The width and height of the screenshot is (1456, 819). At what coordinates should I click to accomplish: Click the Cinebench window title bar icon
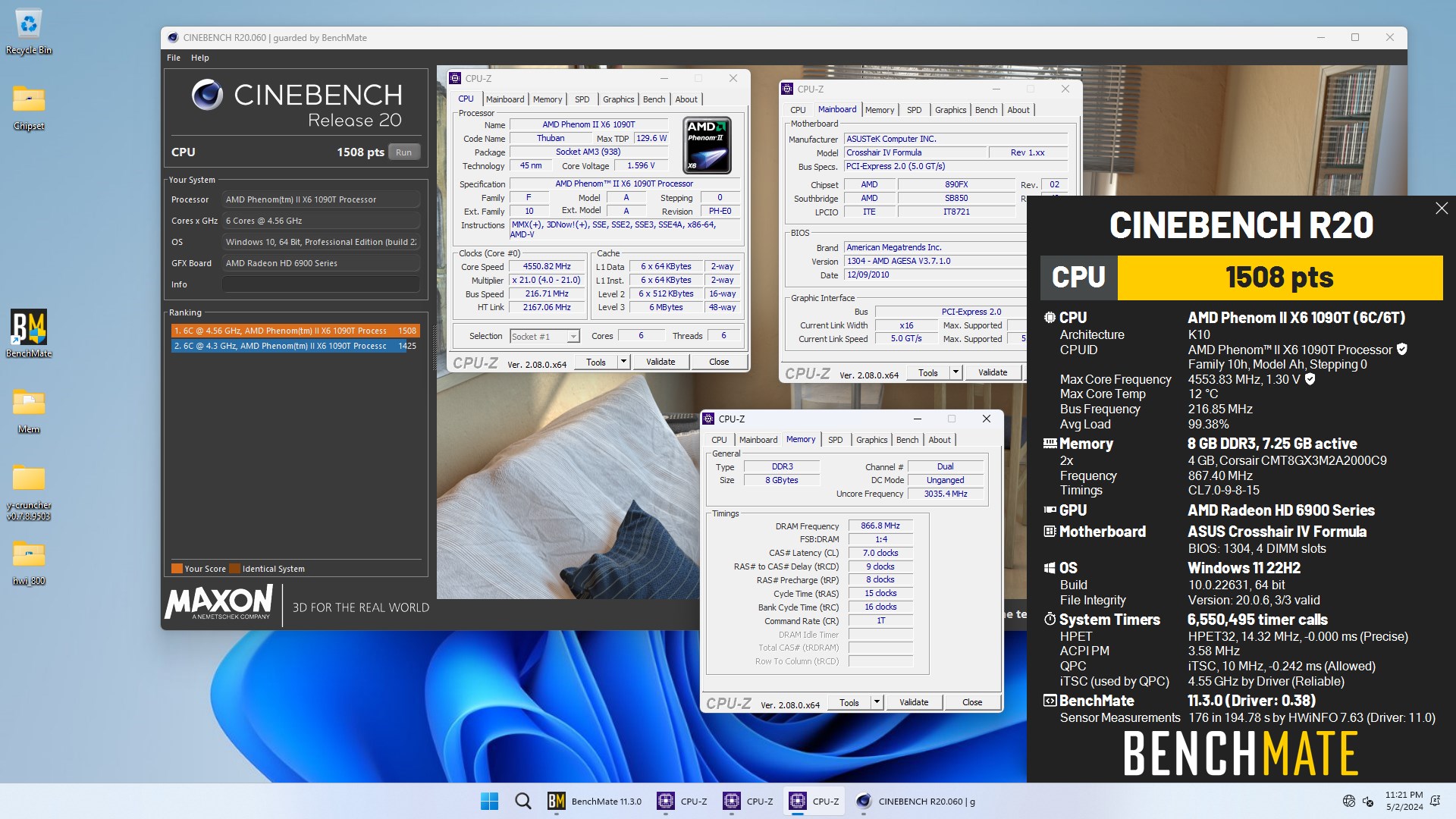[173, 37]
